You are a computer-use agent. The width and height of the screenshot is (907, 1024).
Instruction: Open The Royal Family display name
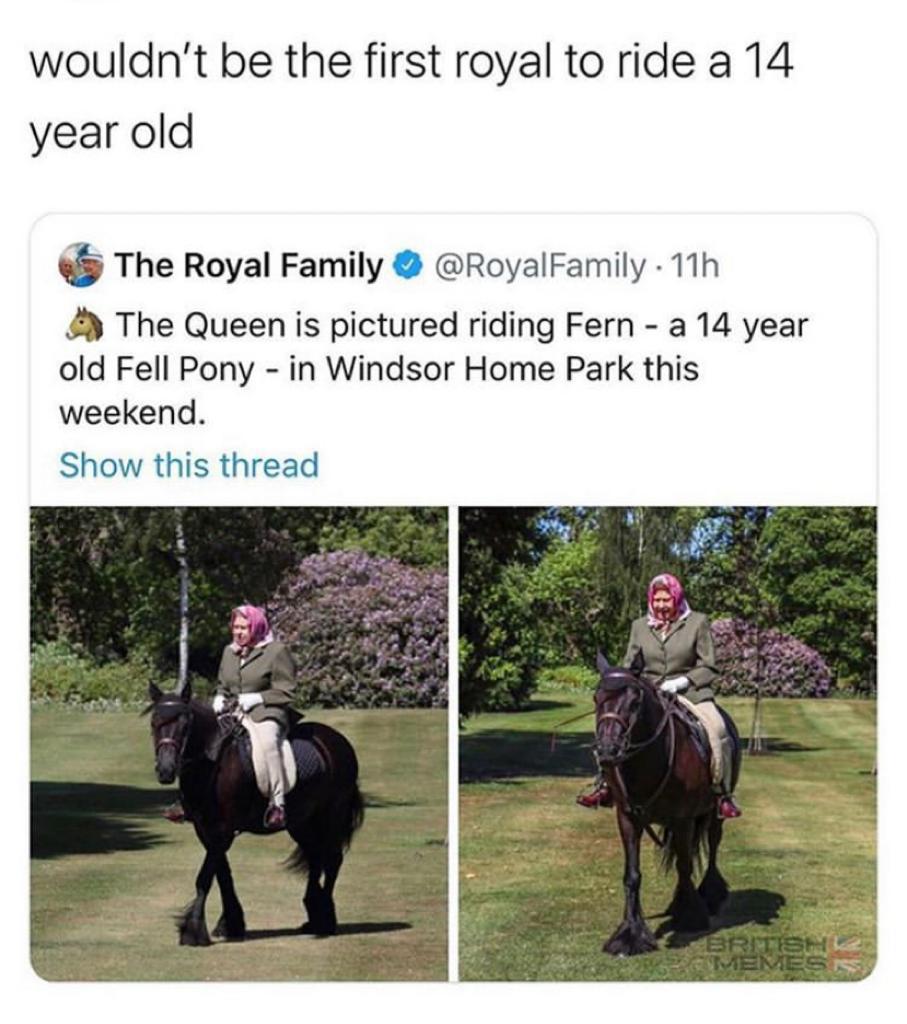coord(248,267)
